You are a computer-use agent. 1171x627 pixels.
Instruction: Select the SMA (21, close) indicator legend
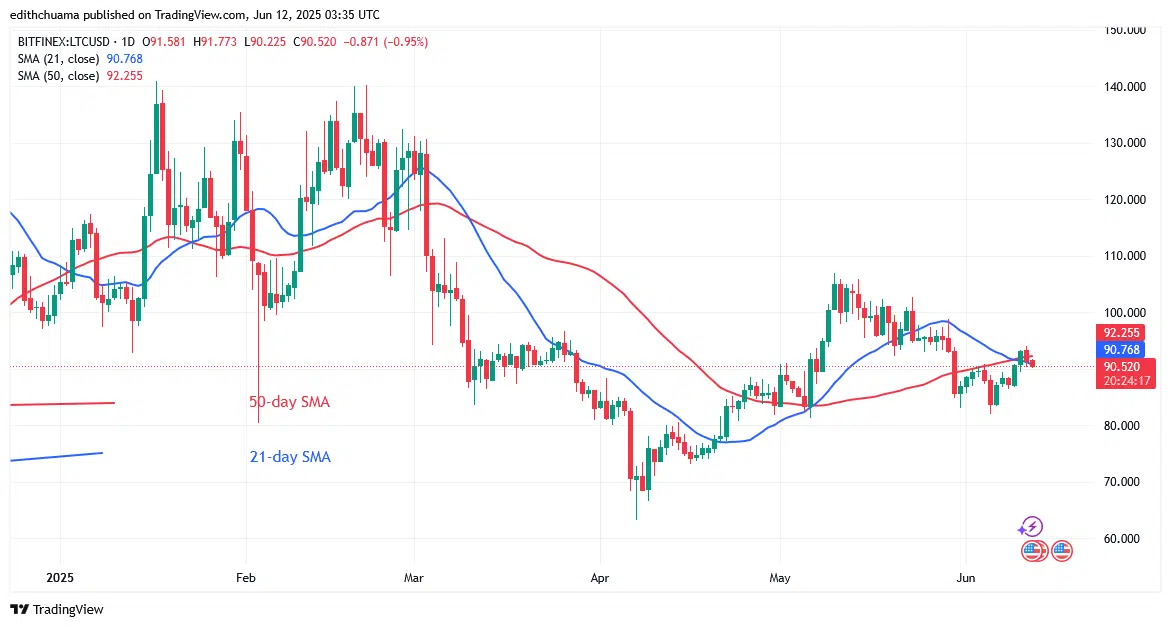coord(60,59)
